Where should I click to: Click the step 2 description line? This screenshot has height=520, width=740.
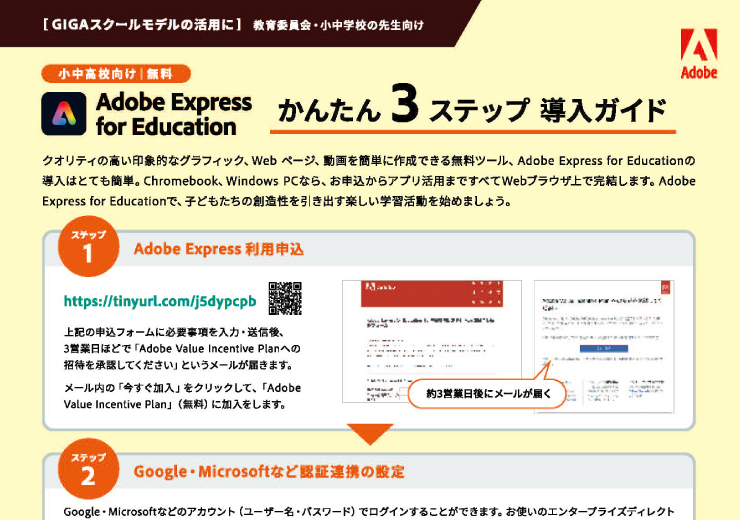(369, 512)
